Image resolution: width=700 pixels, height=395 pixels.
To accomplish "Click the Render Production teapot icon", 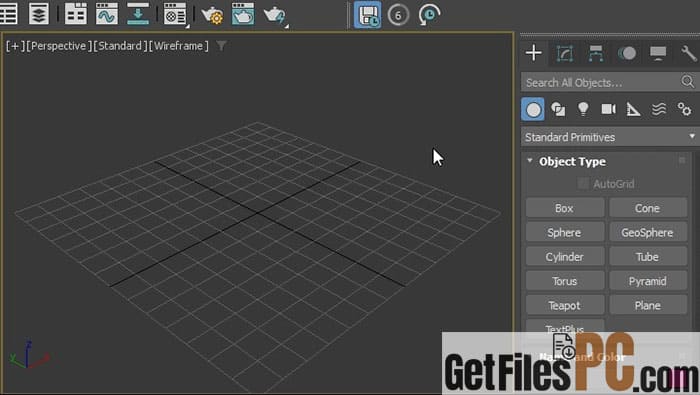I will (x=275, y=15).
